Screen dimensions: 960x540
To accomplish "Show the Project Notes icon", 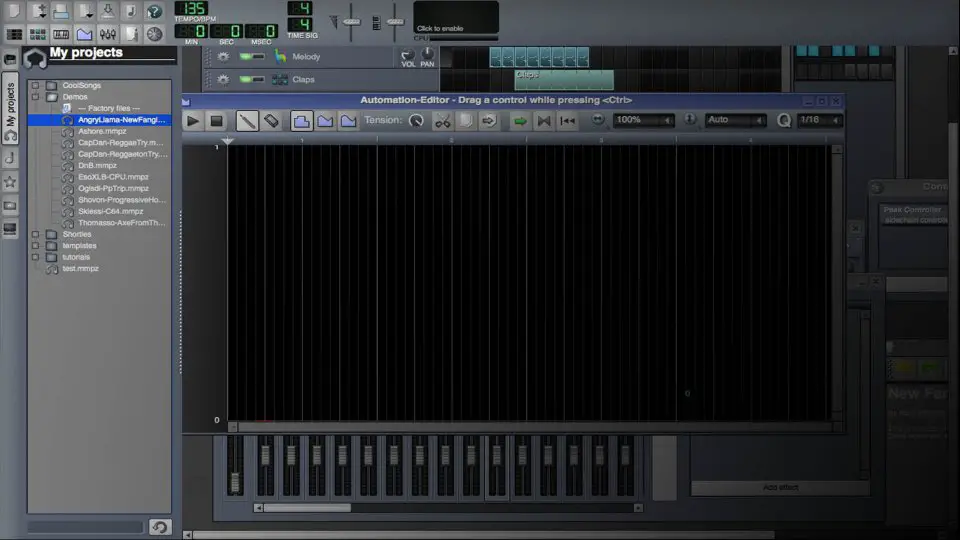I will [x=130, y=34].
